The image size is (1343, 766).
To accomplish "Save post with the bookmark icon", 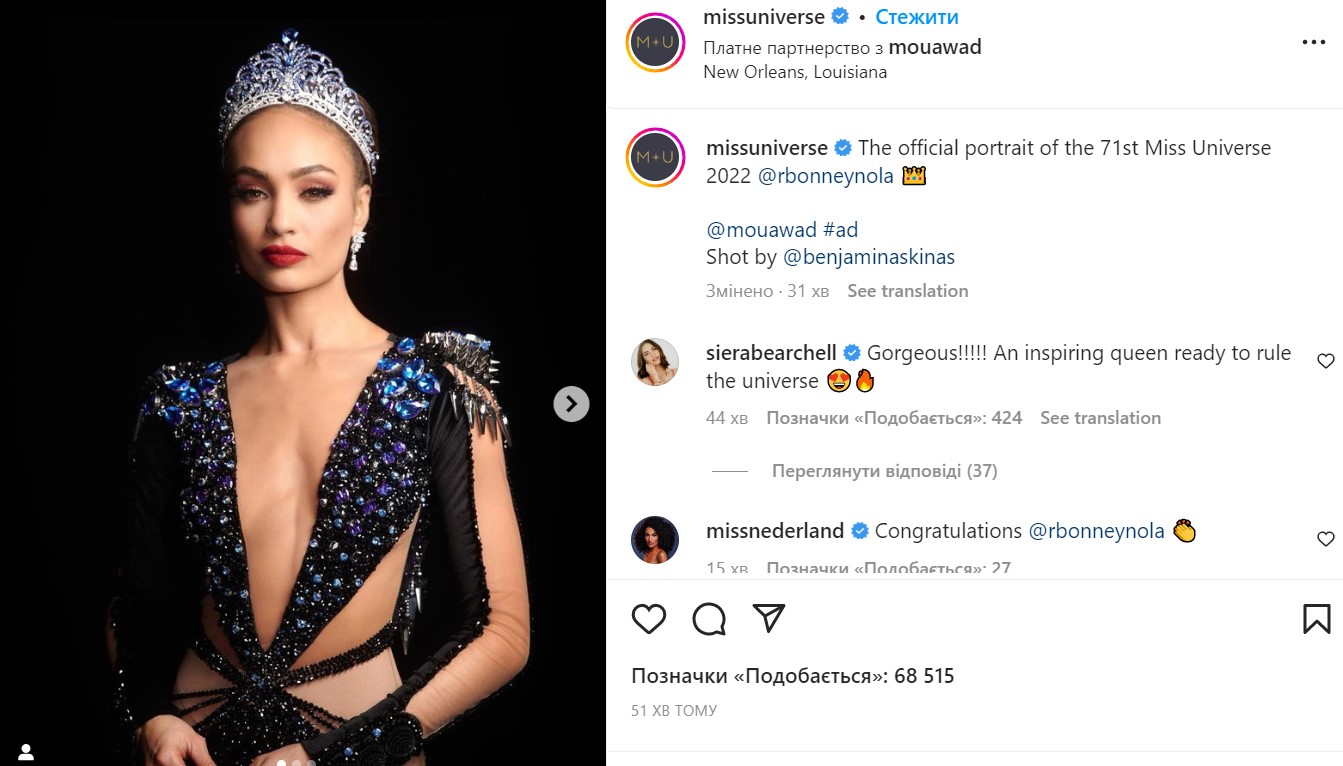I will [x=1317, y=619].
